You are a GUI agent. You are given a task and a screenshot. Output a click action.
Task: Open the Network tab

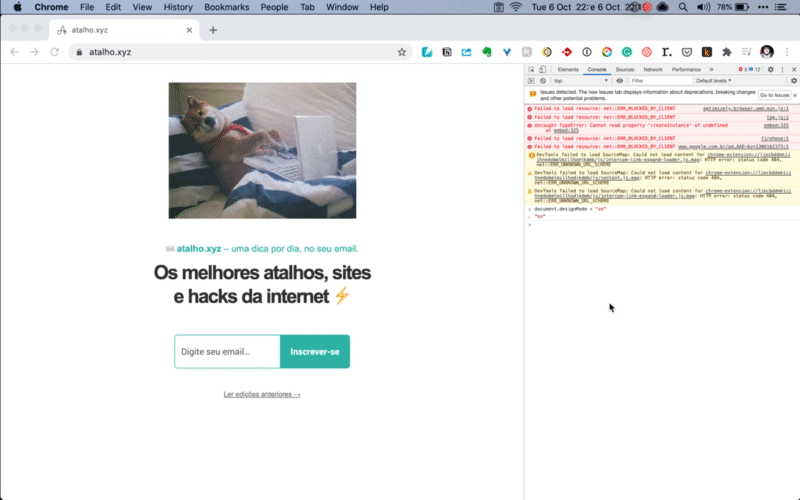(653, 69)
